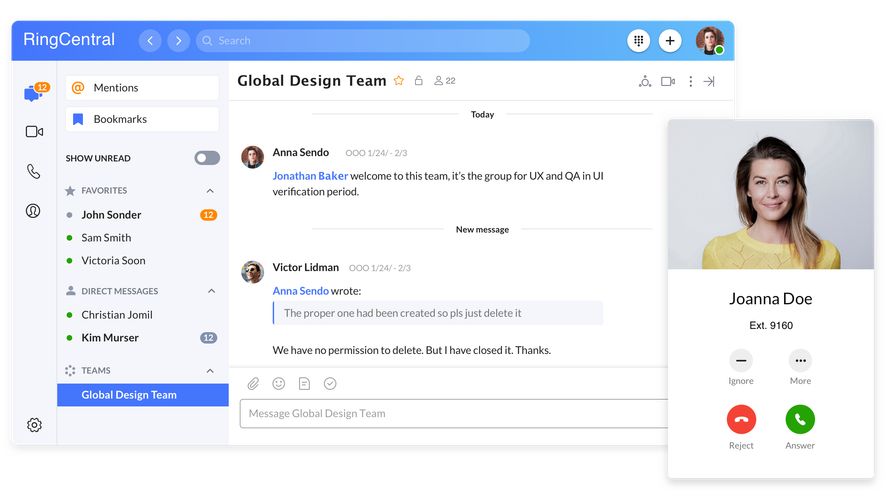
Task: Open the Settings gear icon
Action: (34, 425)
